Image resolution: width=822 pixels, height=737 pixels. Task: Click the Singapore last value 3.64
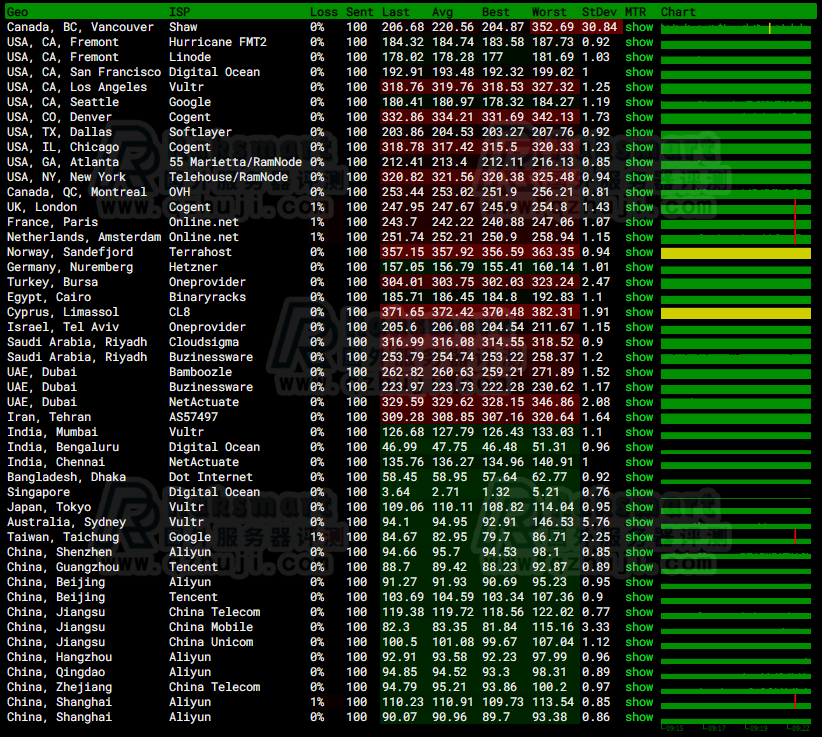click(396, 492)
